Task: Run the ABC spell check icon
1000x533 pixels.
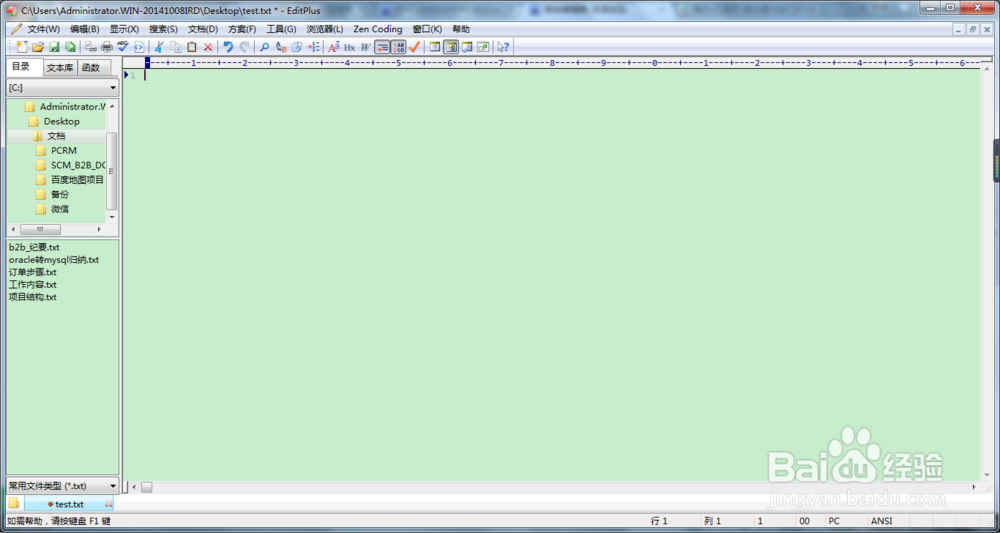Action: pos(123,47)
